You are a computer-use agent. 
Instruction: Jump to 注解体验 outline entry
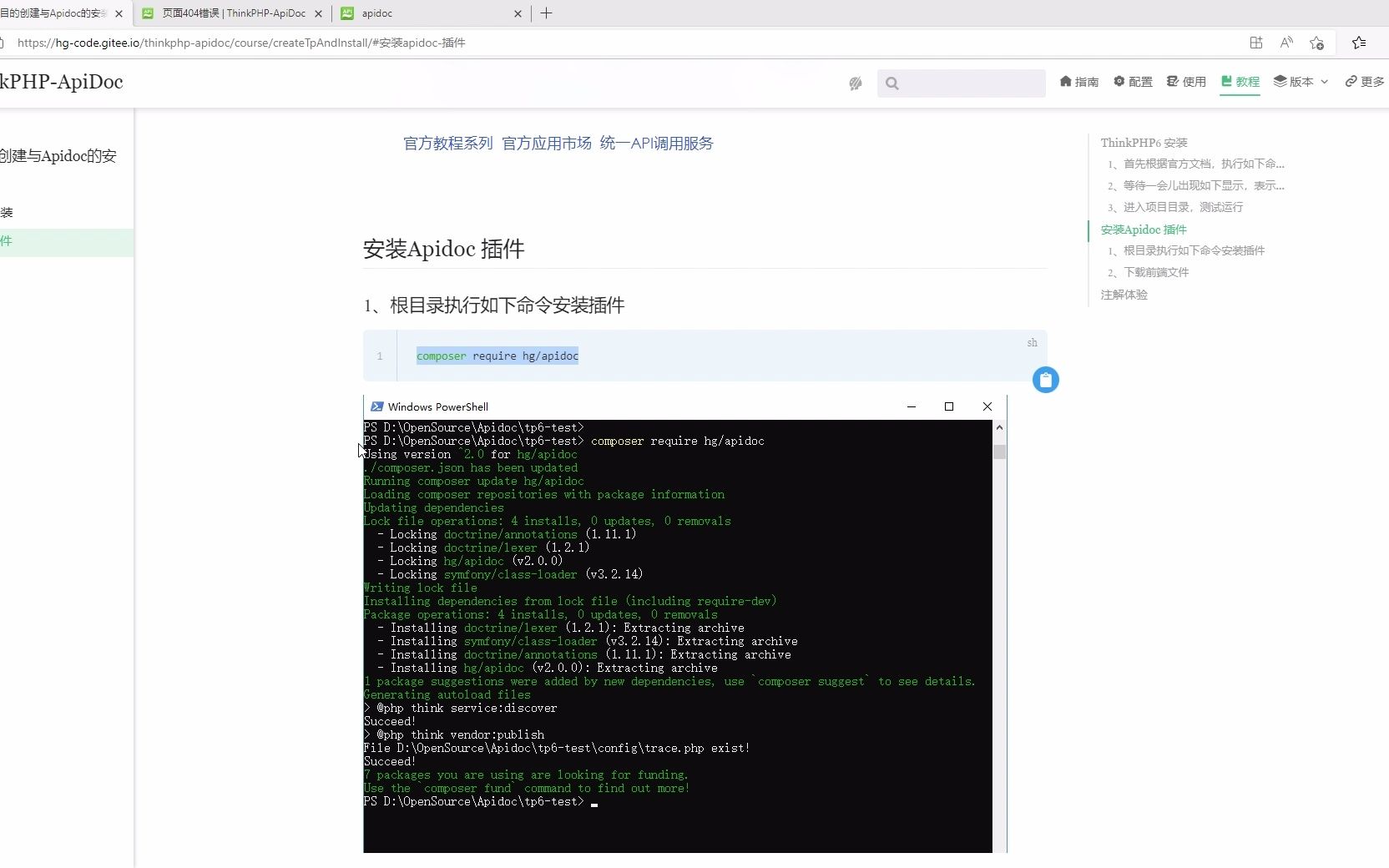(1124, 295)
